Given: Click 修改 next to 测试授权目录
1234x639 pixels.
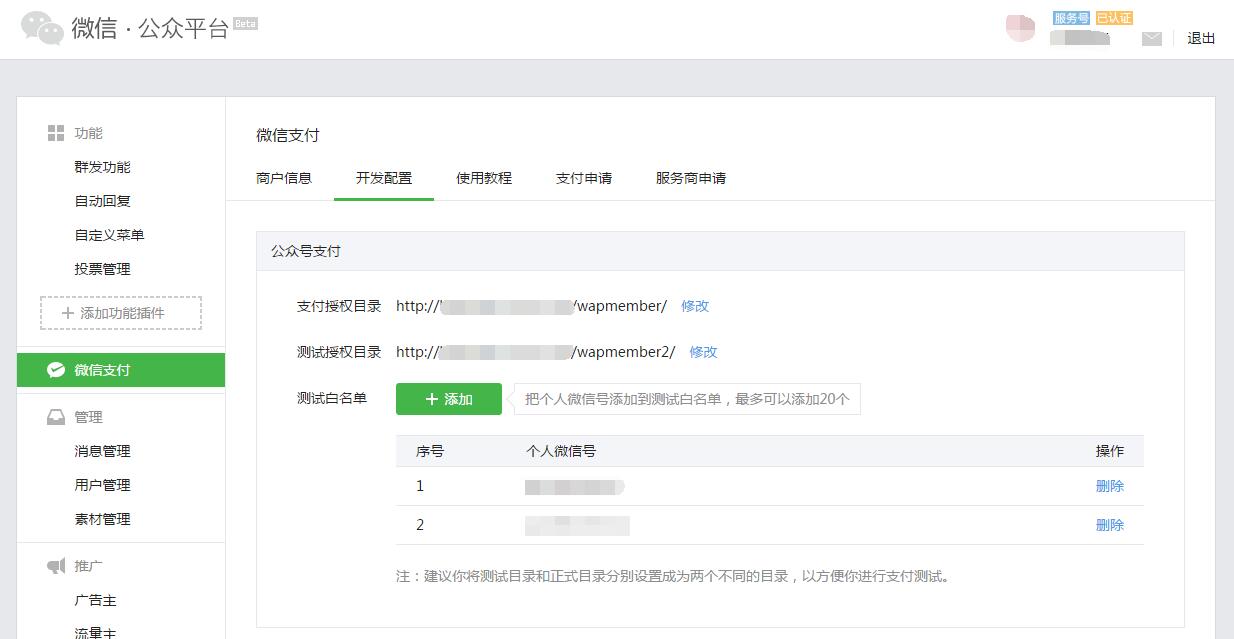Looking at the screenshot, I should tap(703, 352).
